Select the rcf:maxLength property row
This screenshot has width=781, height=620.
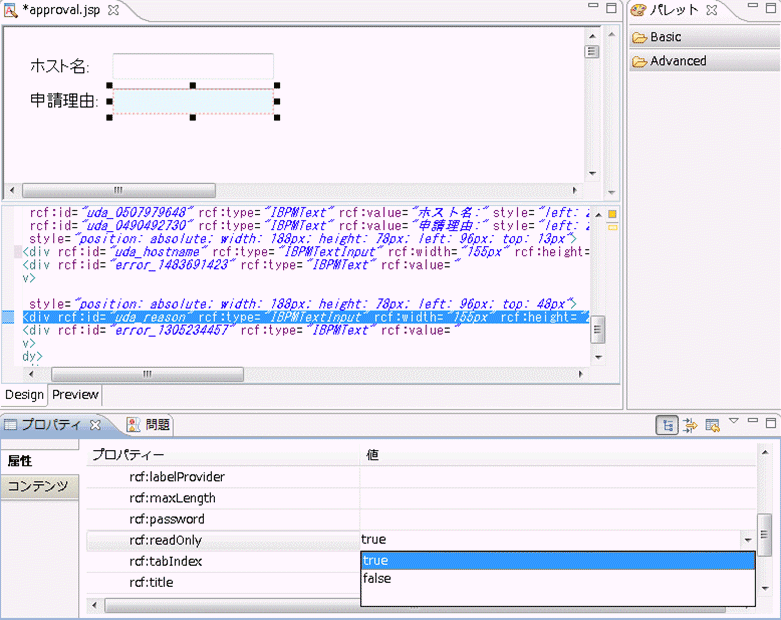pyautogui.click(x=172, y=498)
